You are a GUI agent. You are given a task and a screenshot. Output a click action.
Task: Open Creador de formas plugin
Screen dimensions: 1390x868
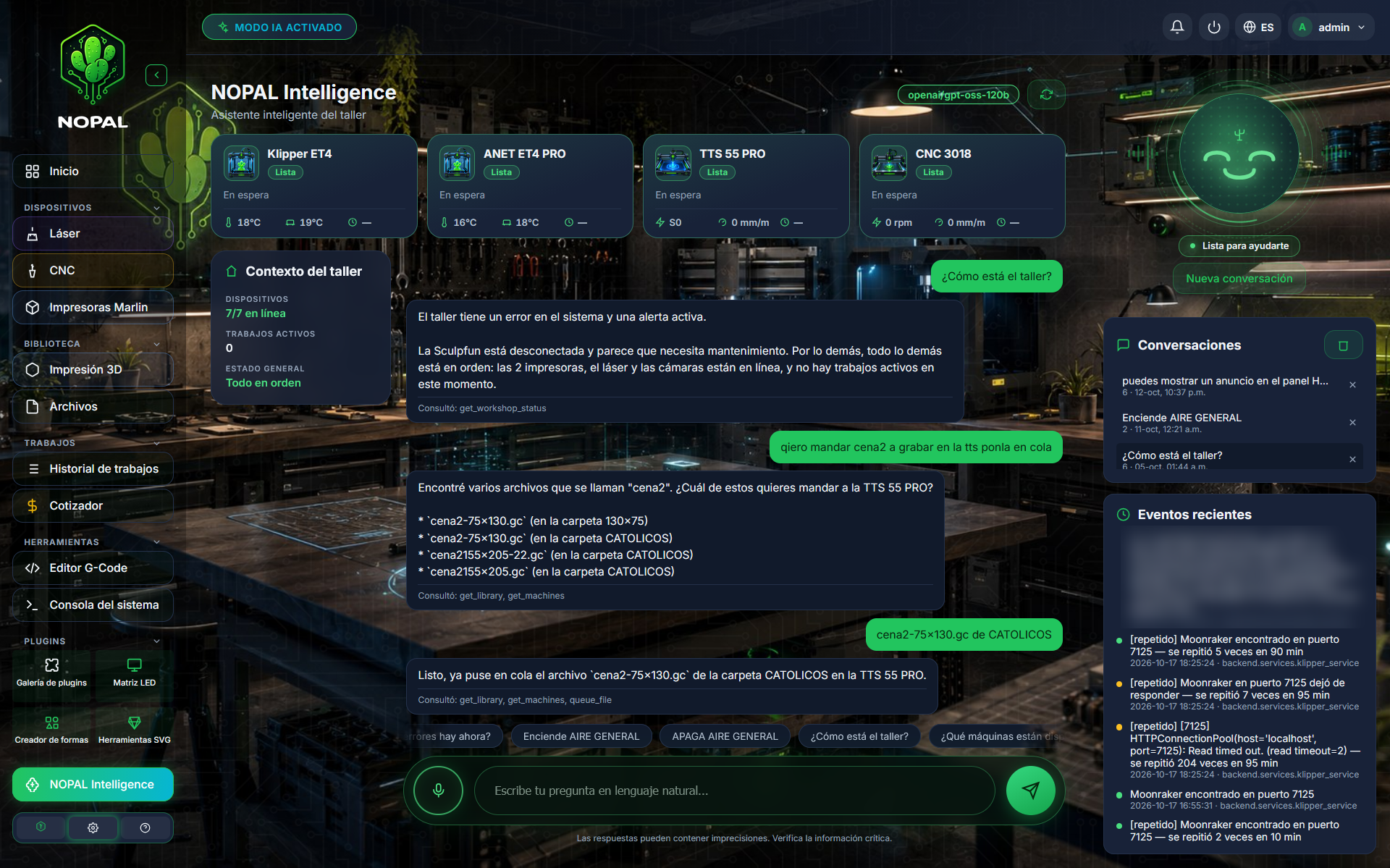[x=51, y=730]
